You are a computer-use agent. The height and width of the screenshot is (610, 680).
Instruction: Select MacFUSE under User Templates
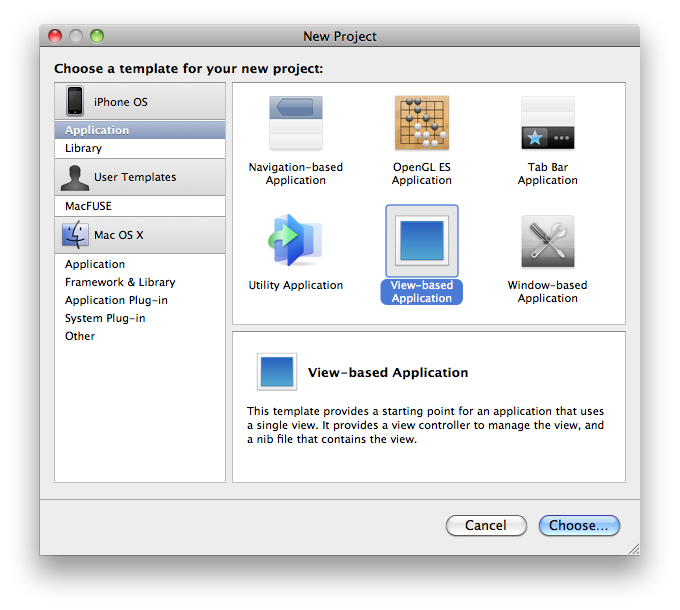(x=140, y=206)
